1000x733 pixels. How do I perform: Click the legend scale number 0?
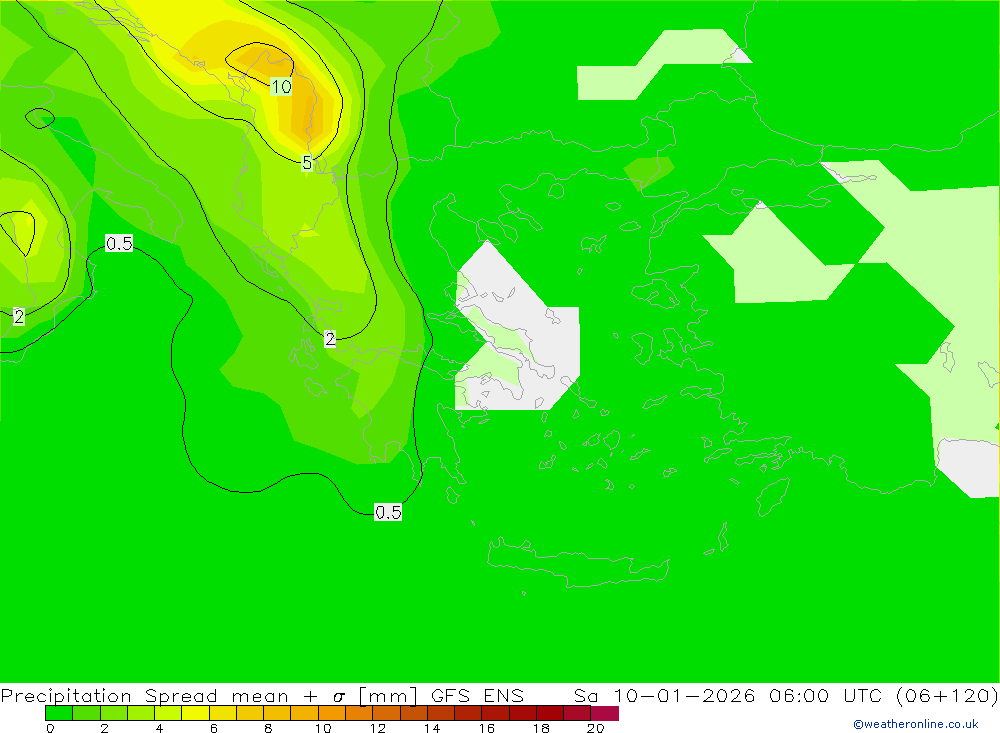pyautogui.click(x=50, y=728)
